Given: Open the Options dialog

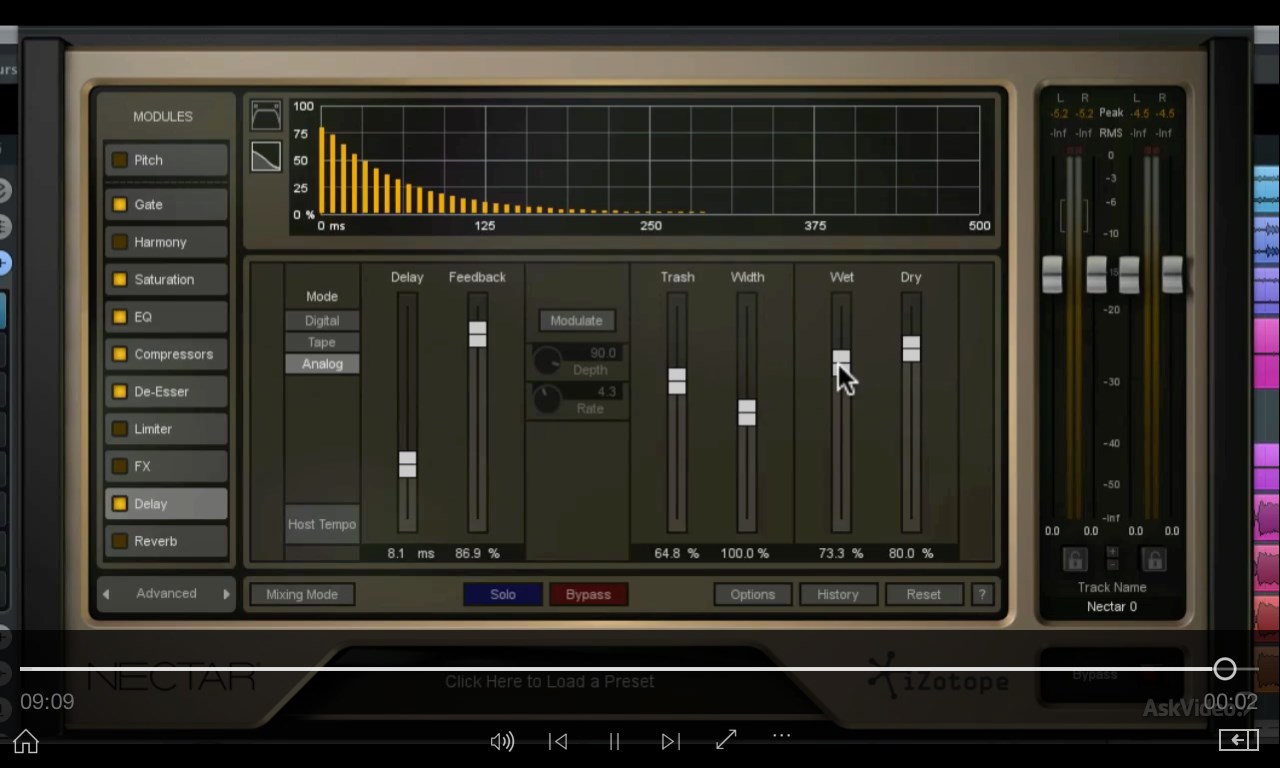Looking at the screenshot, I should (x=753, y=594).
